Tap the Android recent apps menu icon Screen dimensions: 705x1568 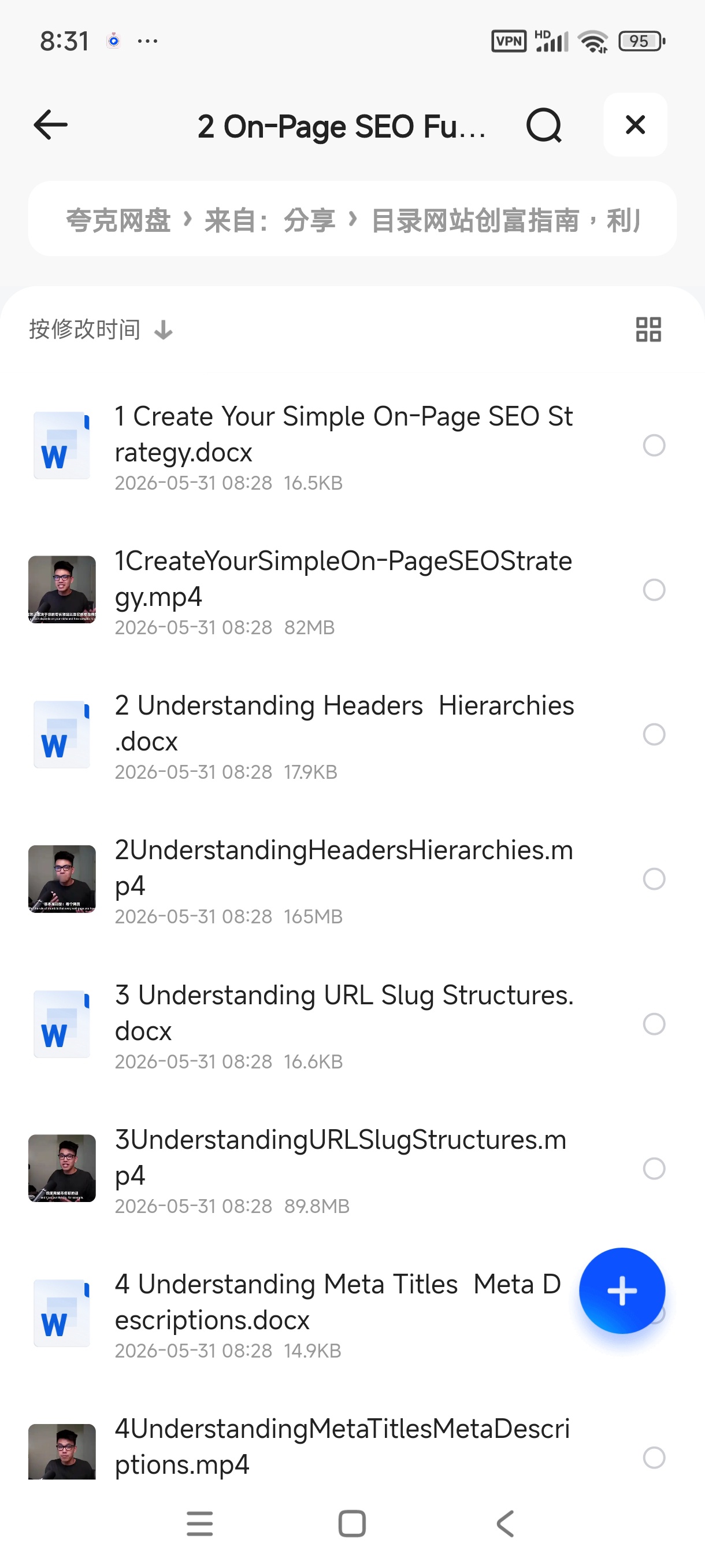click(199, 1523)
